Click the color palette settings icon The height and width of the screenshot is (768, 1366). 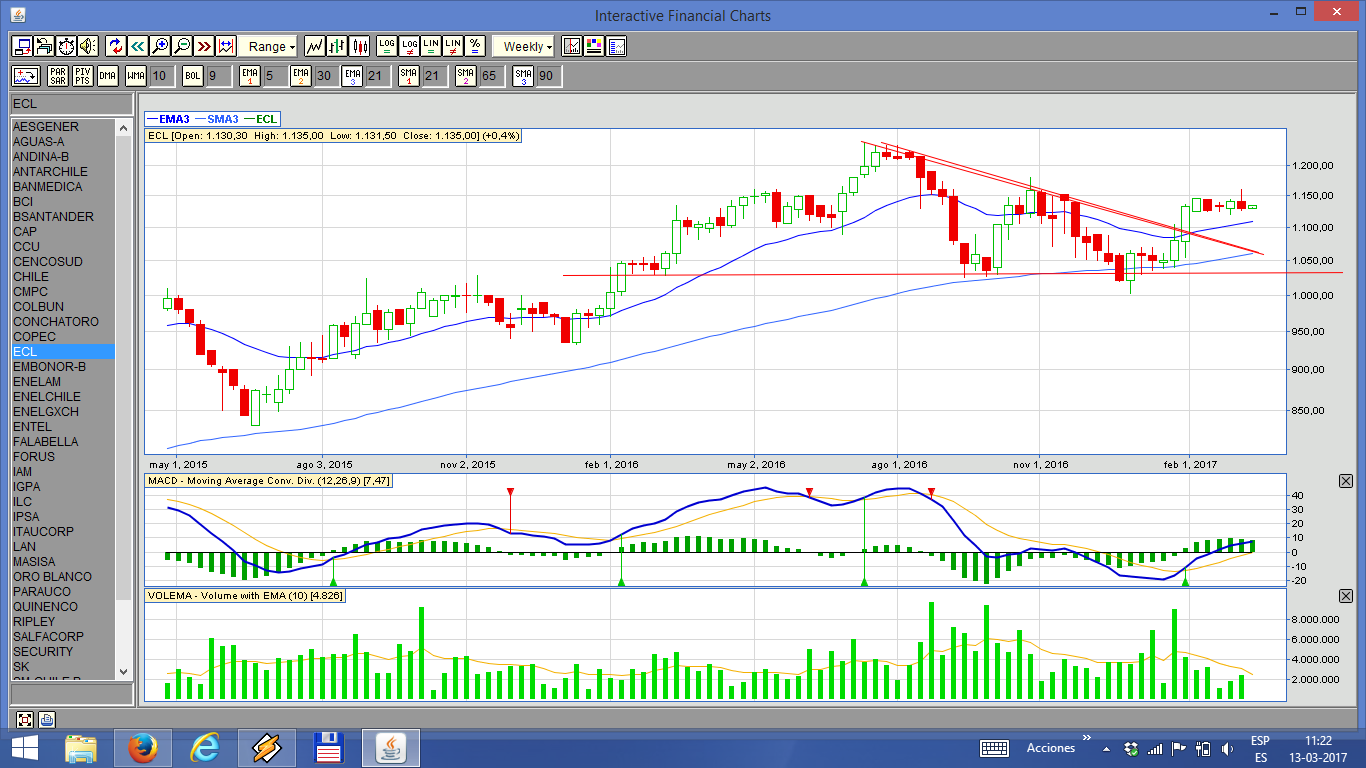pos(594,46)
